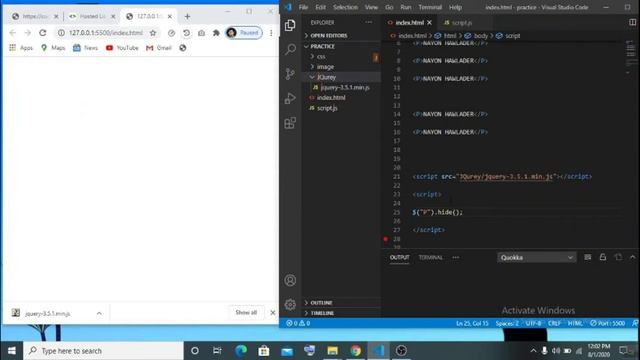Screen dimensions: 640x360
Task: Click the Paused profile button in Chrome
Action: pos(244,33)
